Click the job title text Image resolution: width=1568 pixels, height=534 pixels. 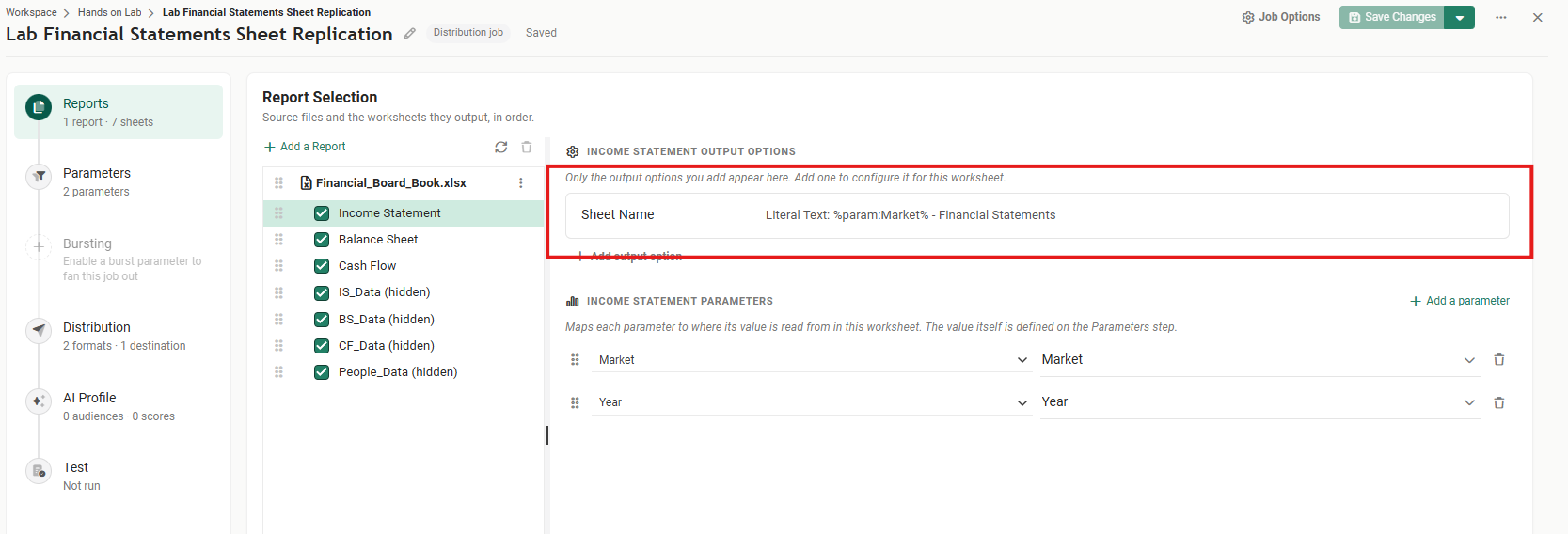[x=199, y=34]
